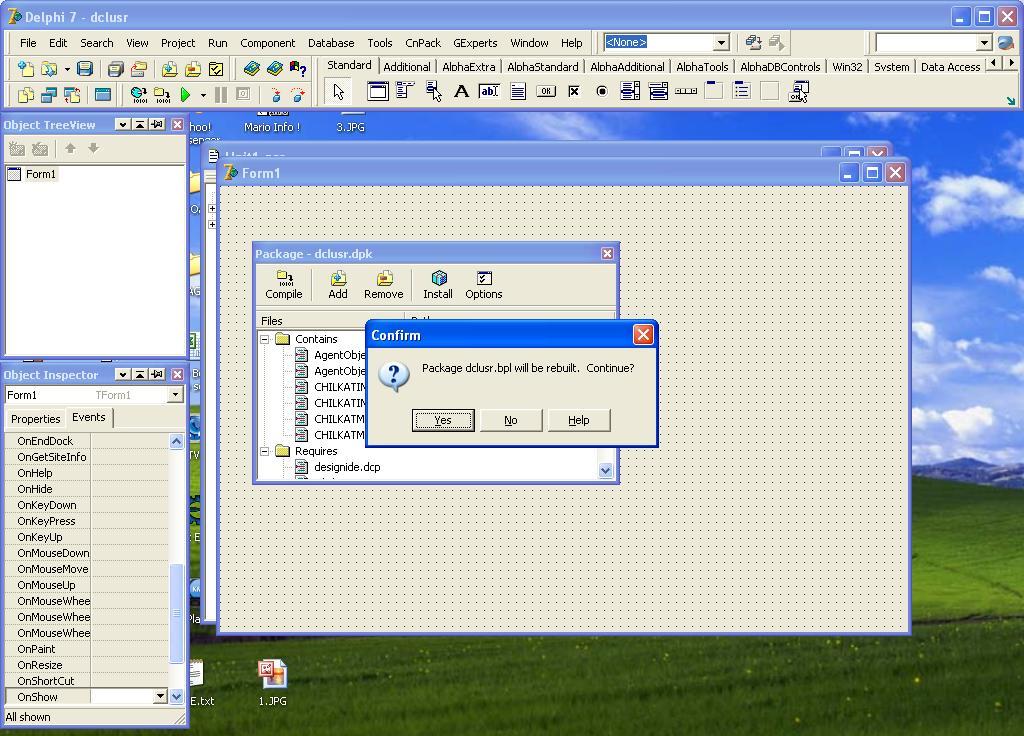Click the Open file toolbar icon
The image size is (1024, 736).
pos(48,69)
